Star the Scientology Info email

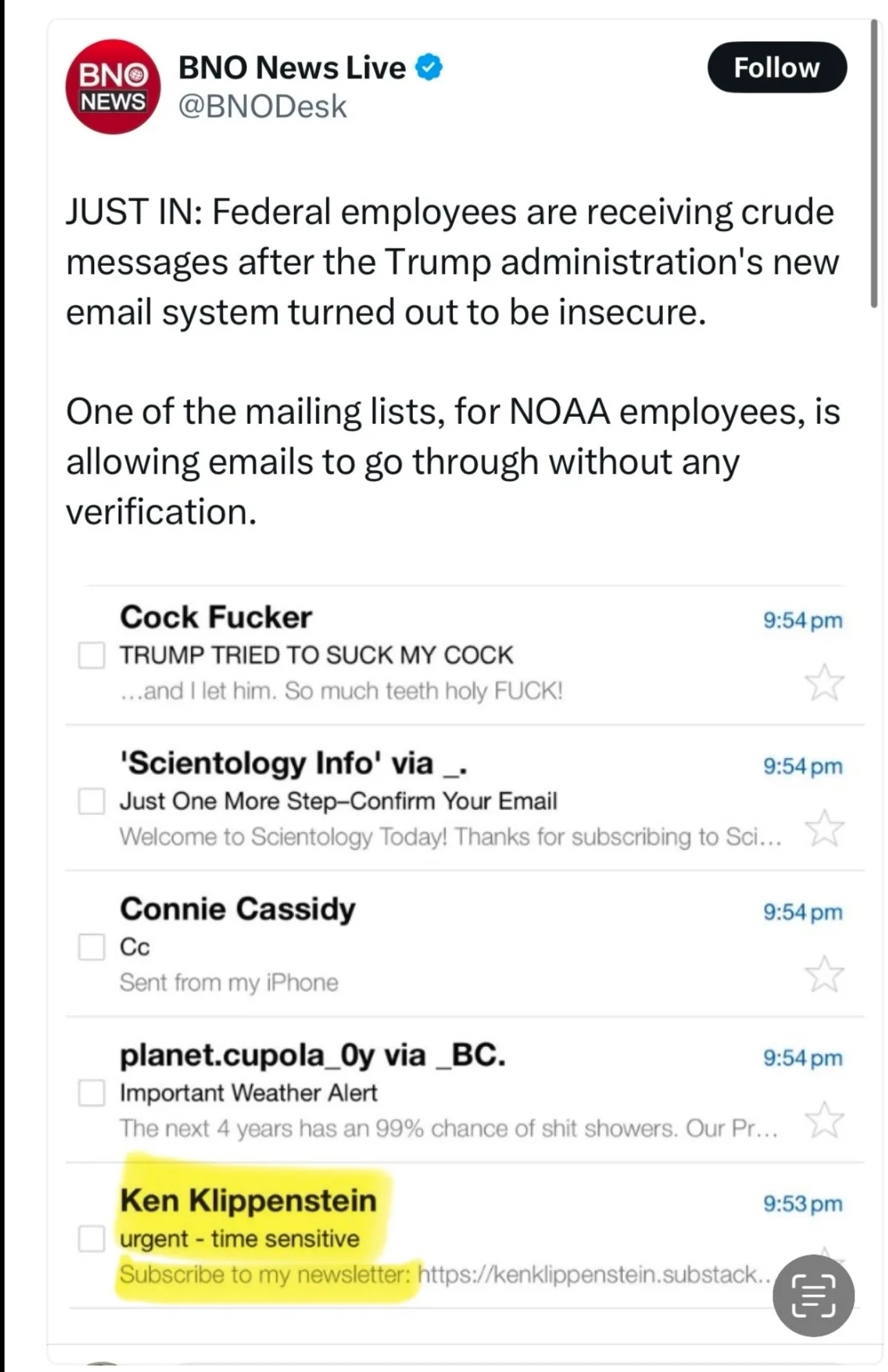coord(824,828)
